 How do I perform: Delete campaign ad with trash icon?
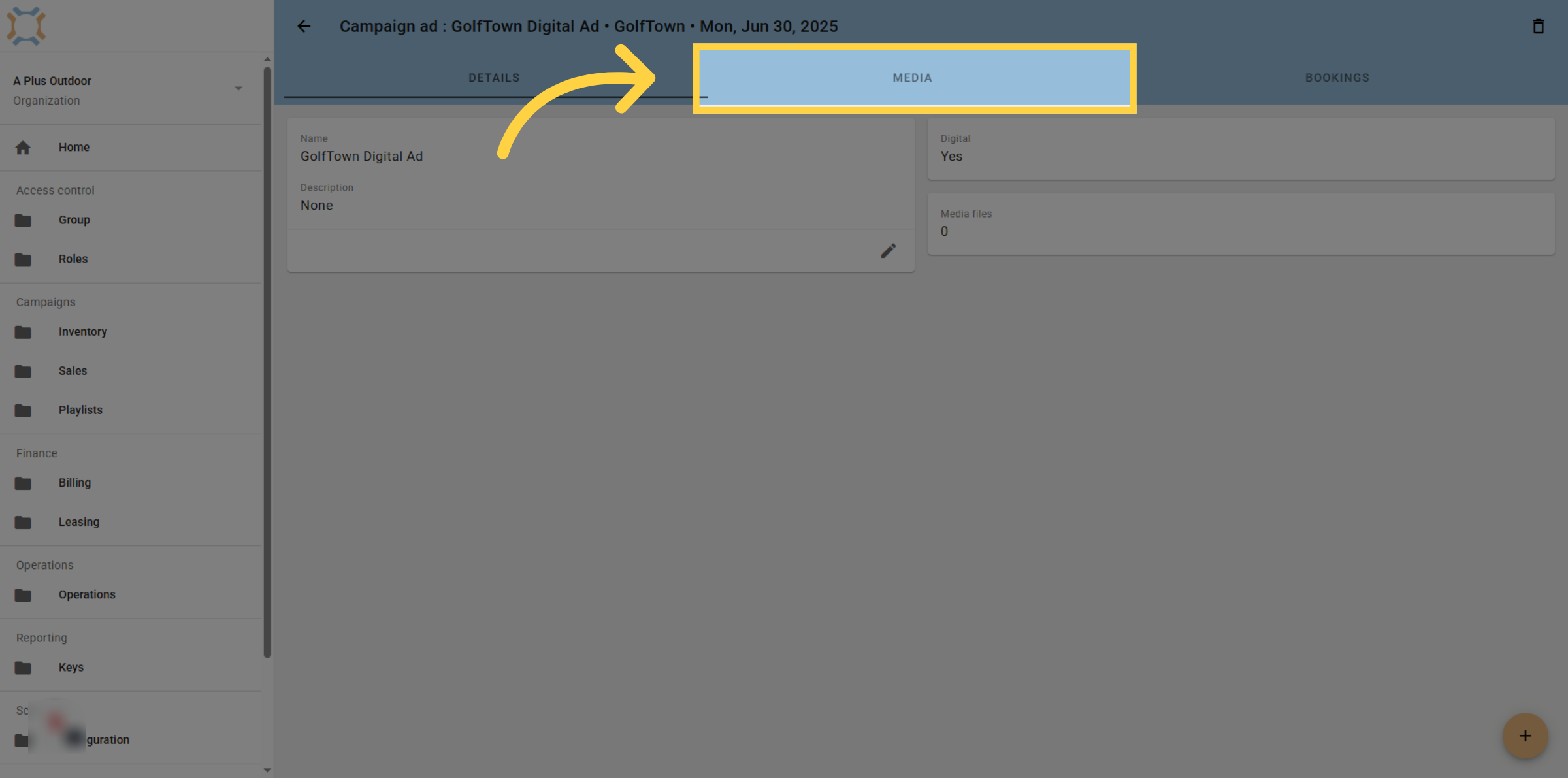click(1539, 26)
